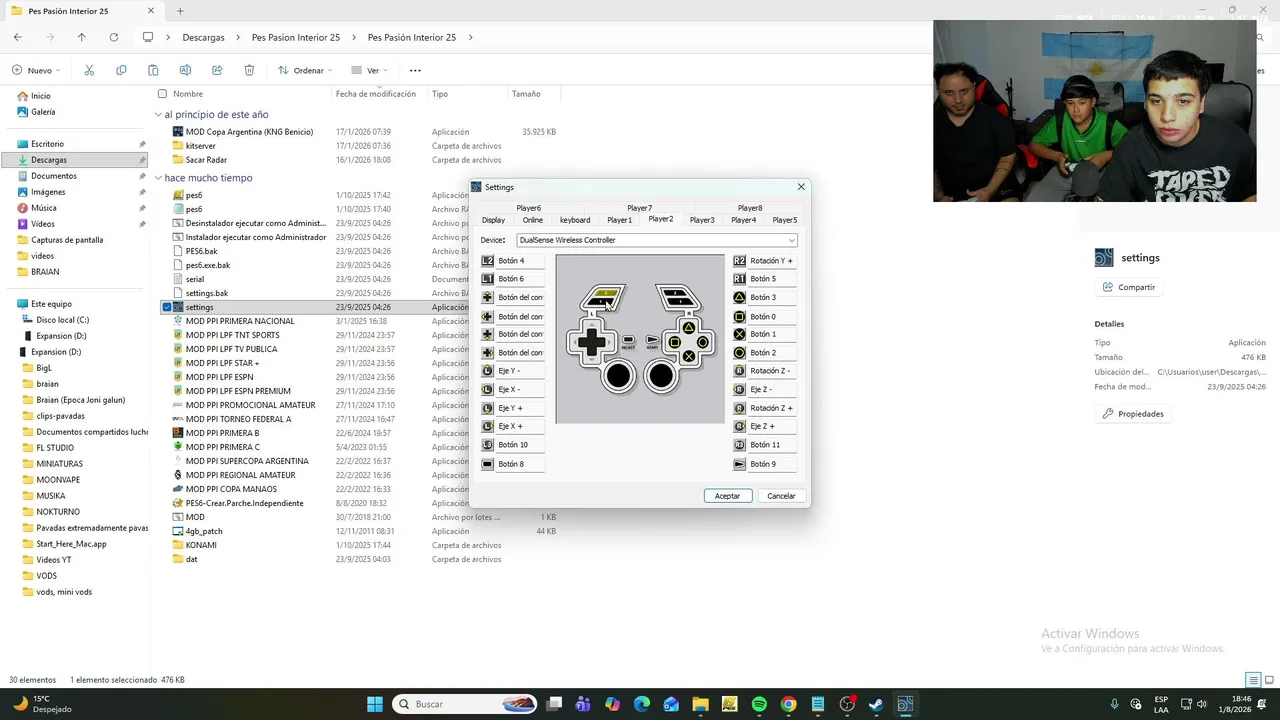Click the Share icon in Explorer toolbar
Viewport: 1280px width, 720px height.
(x=217, y=70)
